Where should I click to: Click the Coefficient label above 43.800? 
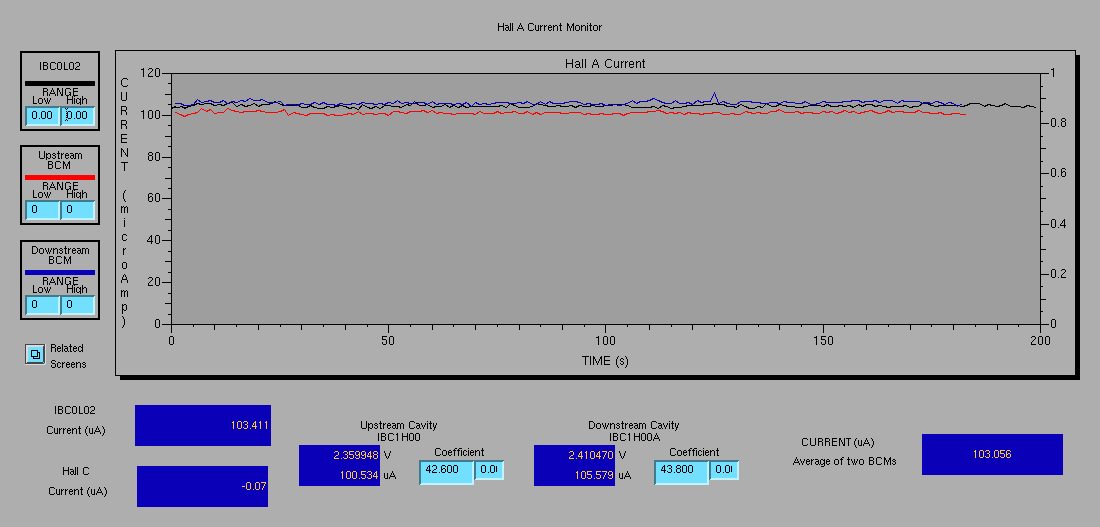click(694, 452)
